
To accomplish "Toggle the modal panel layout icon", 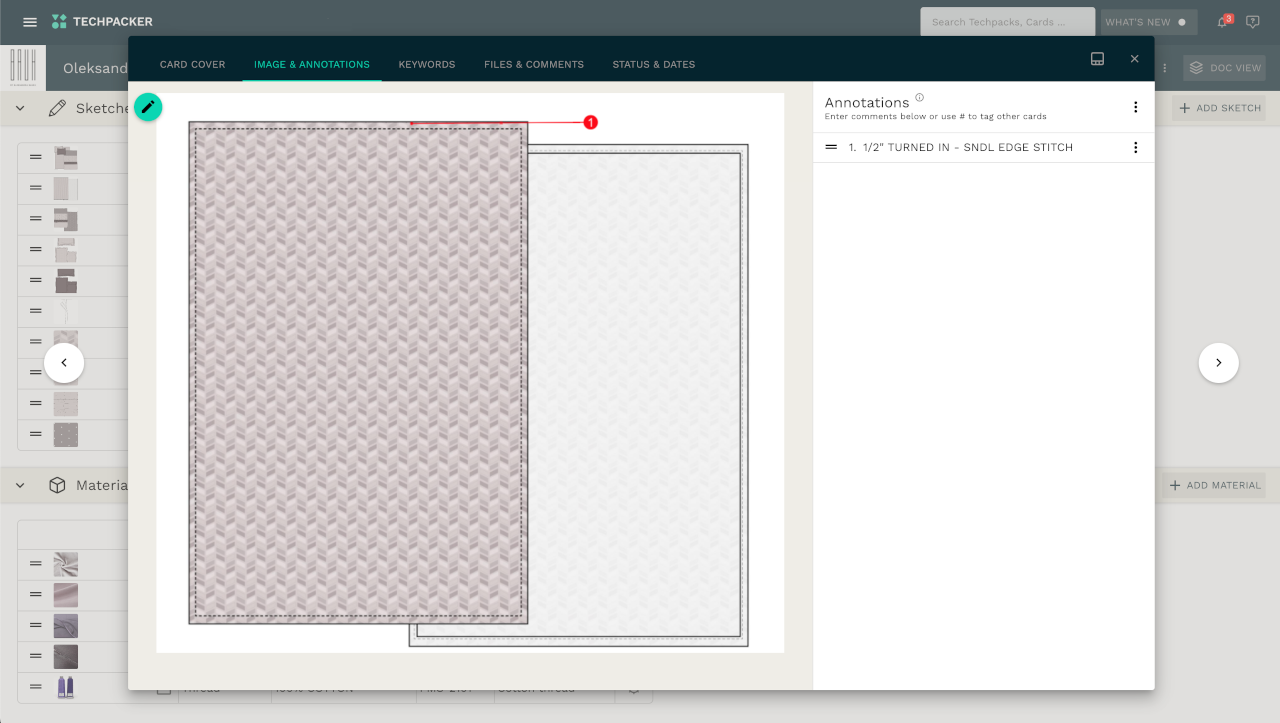I will coord(1097,59).
